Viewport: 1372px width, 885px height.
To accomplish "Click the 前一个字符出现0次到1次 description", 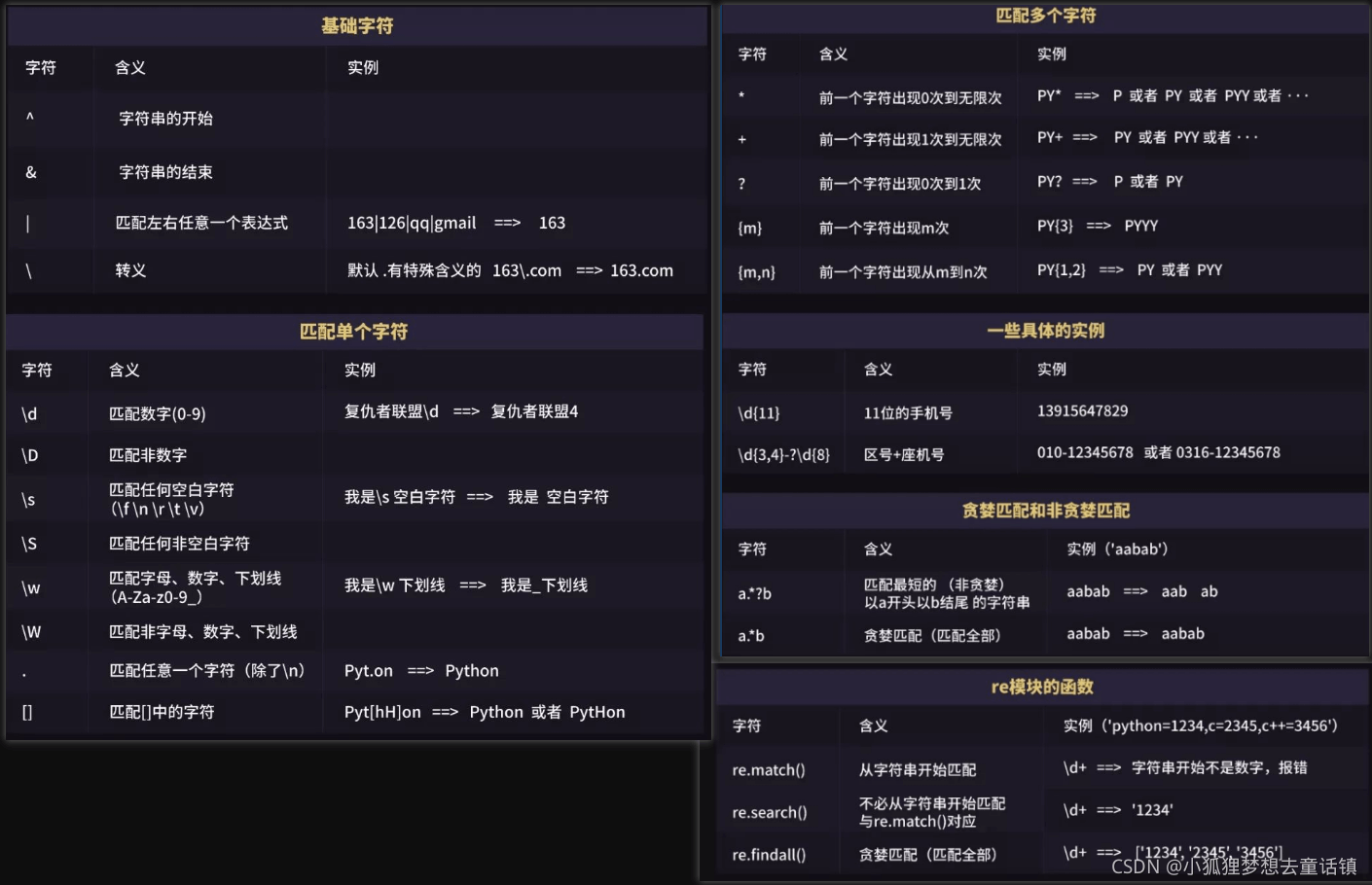I will [x=900, y=184].
